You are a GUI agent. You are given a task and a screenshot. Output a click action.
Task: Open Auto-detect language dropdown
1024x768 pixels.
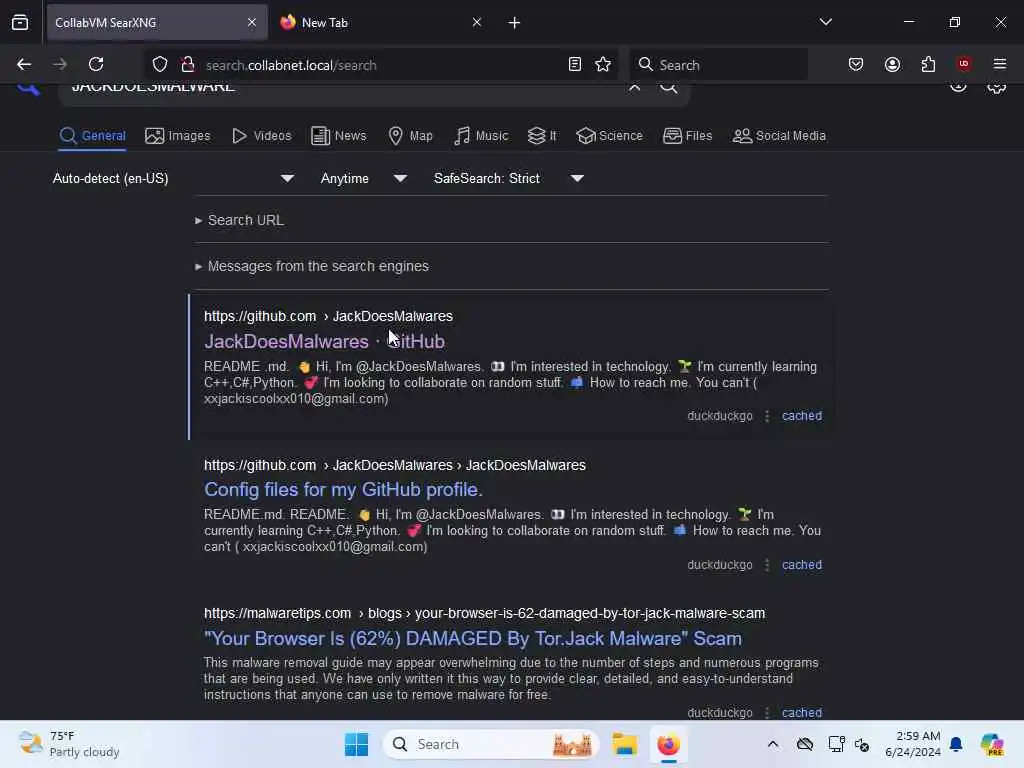173,178
